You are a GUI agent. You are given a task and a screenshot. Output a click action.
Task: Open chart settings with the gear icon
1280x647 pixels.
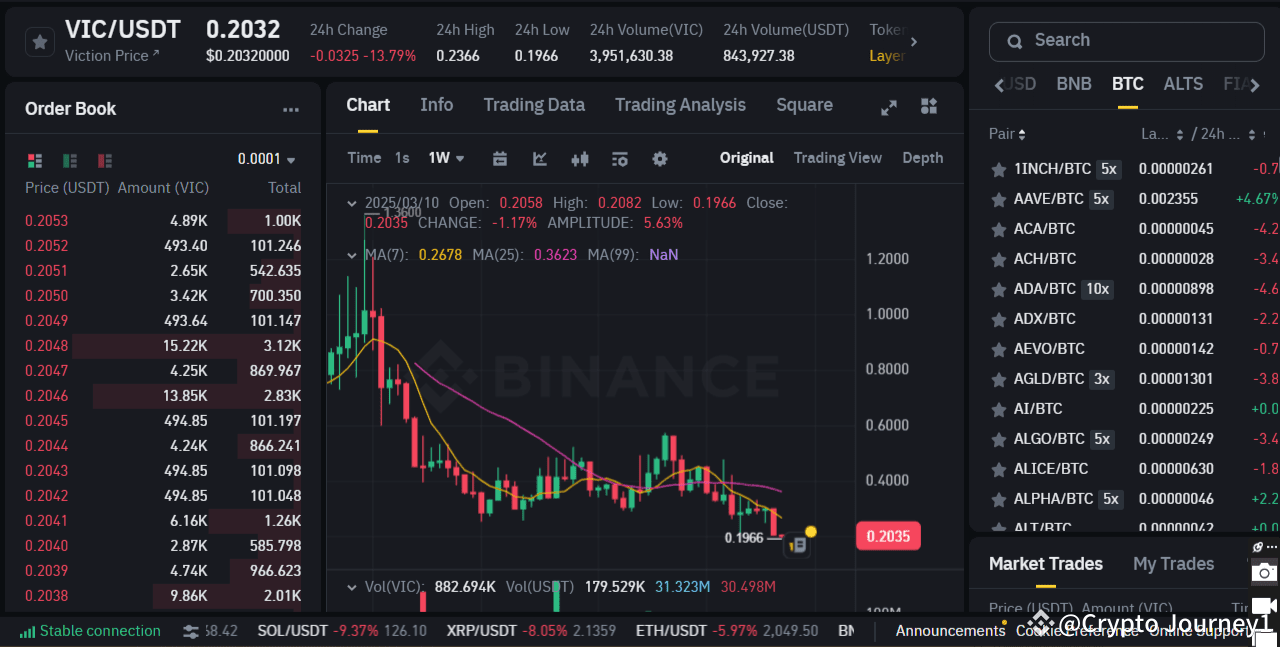[660, 158]
